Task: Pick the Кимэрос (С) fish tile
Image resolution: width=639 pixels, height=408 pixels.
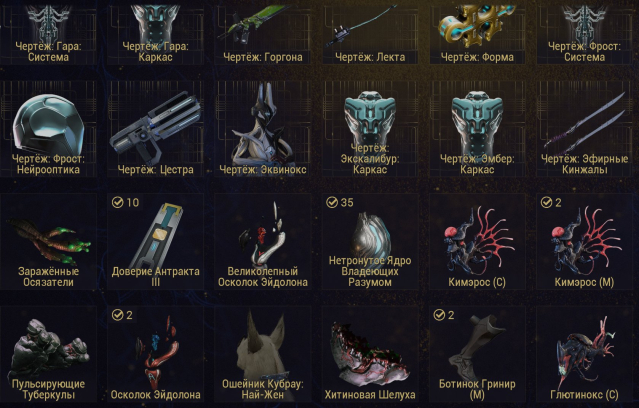Action: coord(477,241)
